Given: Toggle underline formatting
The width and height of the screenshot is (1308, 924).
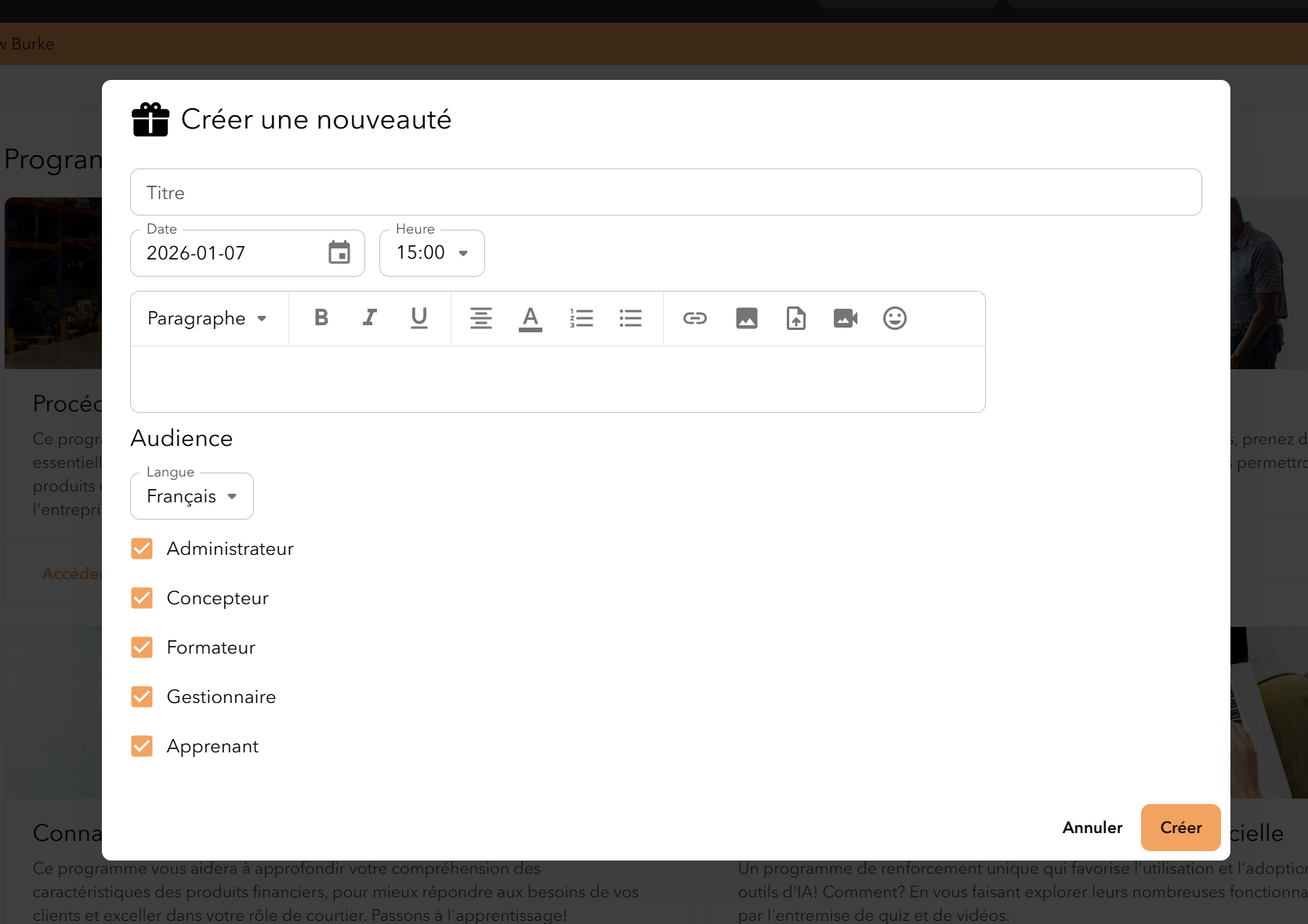Looking at the screenshot, I should [419, 317].
